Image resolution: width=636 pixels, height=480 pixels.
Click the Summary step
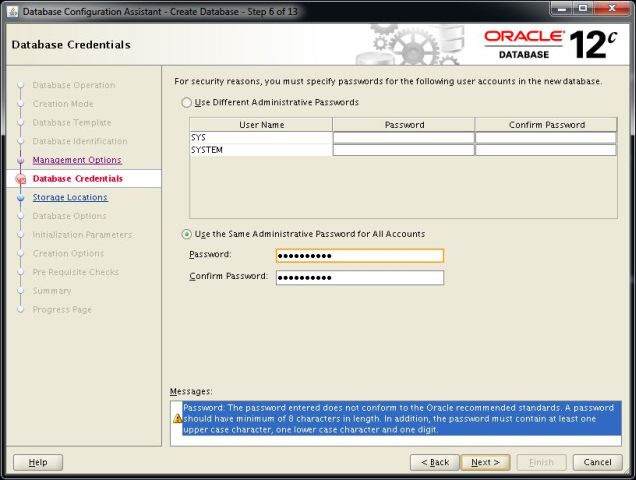[x=52, y=291]
